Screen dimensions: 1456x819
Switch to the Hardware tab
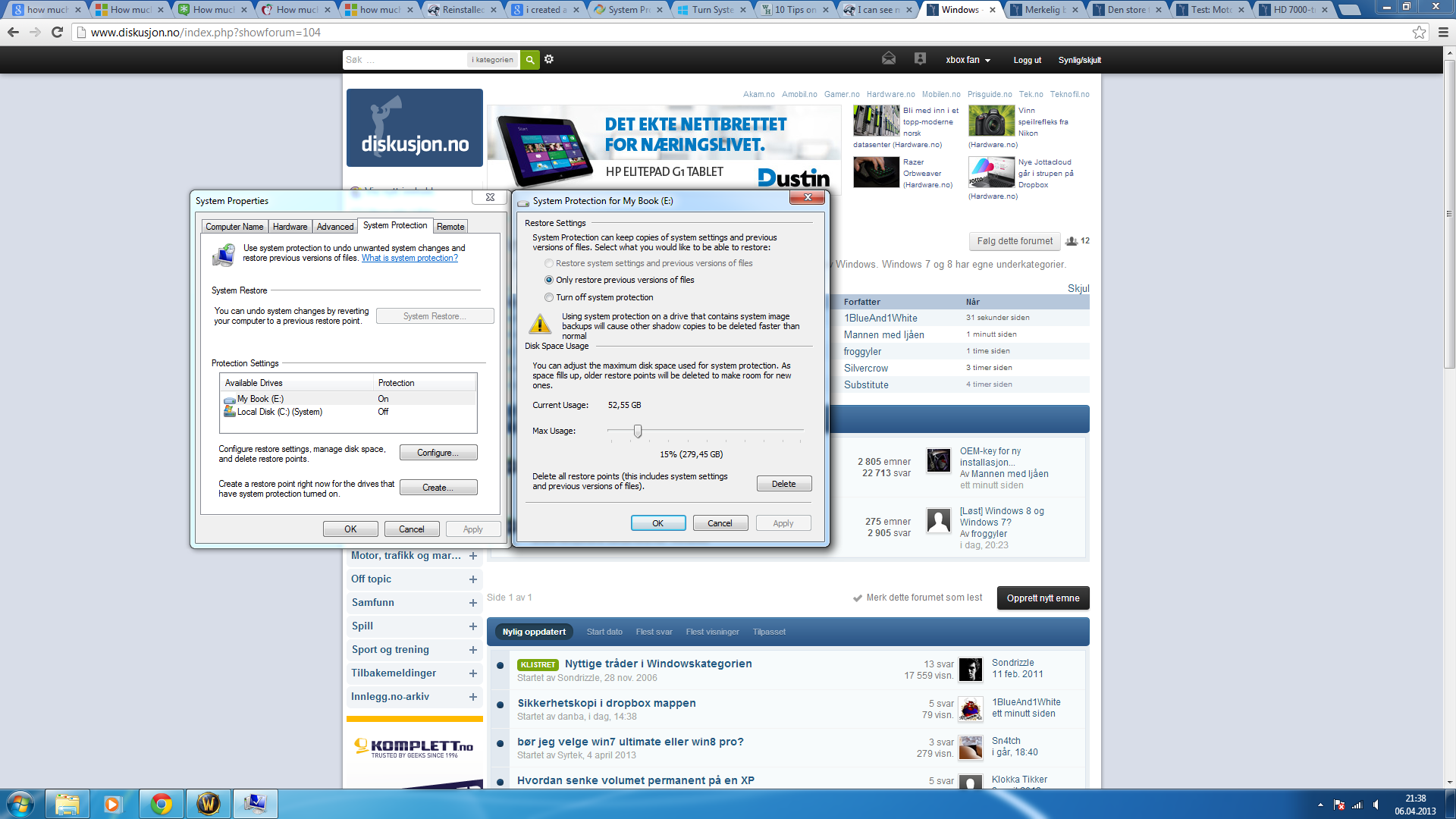tap(290, 227)
